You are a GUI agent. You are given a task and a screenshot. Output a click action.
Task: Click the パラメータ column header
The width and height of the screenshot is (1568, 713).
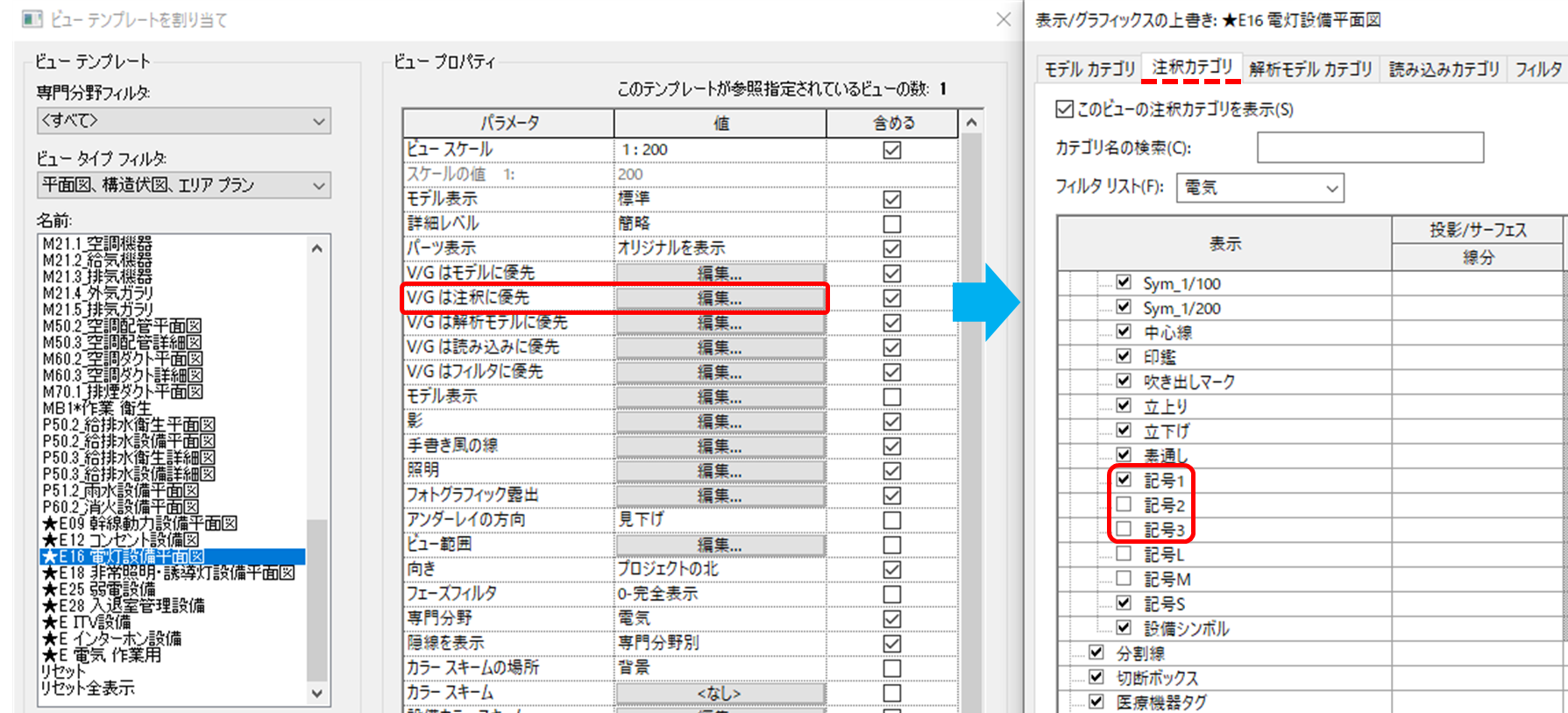pyautogui.click(x=509, y=123)
